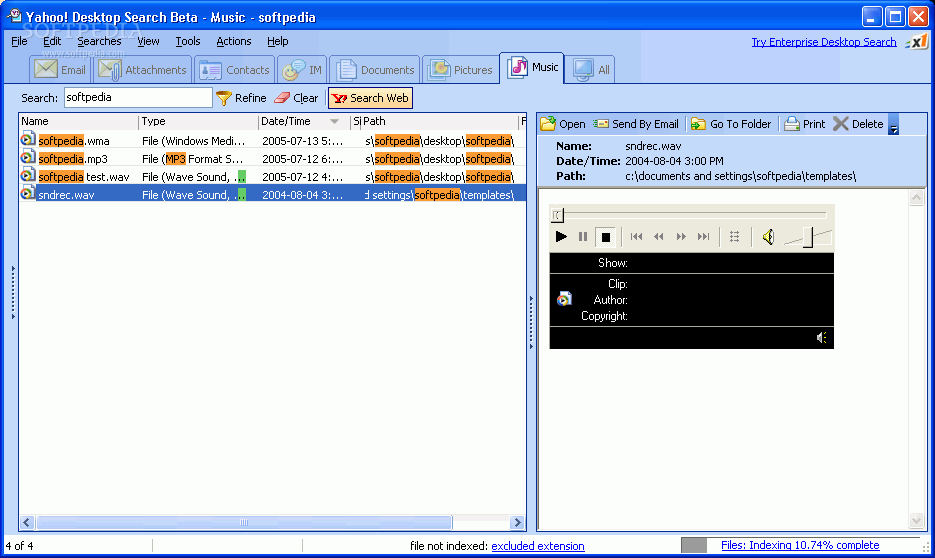Click the softpedia test.wav file icon
935x558 pixels.
point(28,176)
